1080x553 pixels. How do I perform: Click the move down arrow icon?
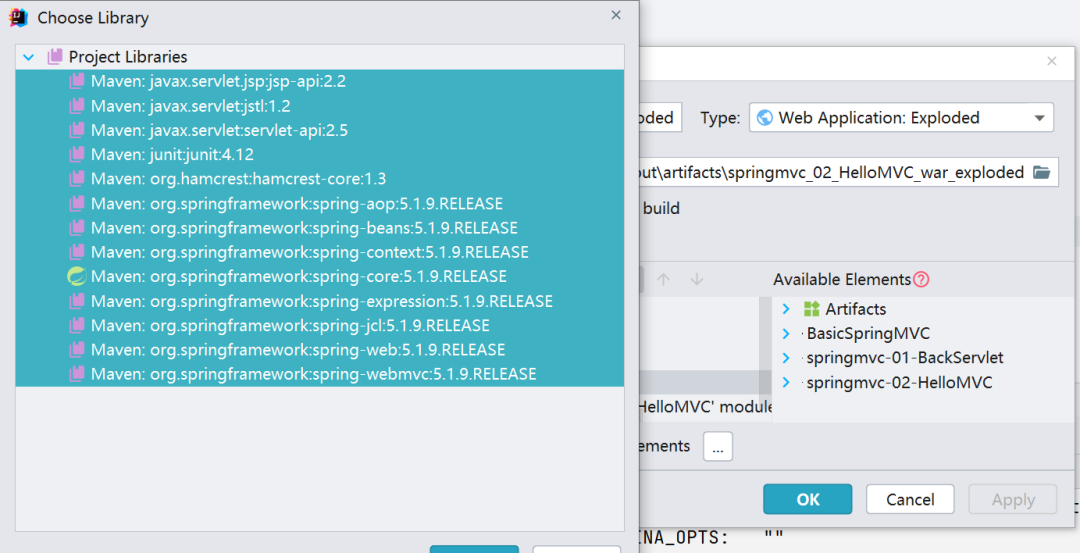(x=697, y=280)
